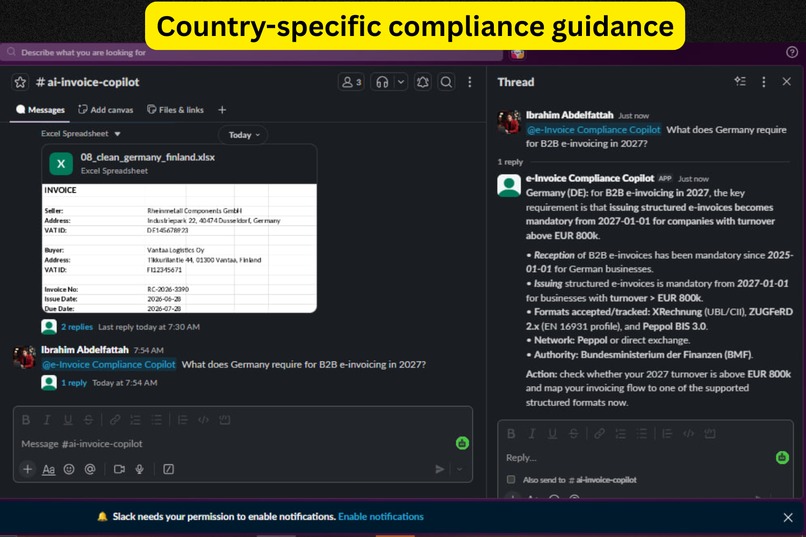Switch to the Messages tab
Image resolution: width=806 pixels, height=537 pixels.
(40, 110)
